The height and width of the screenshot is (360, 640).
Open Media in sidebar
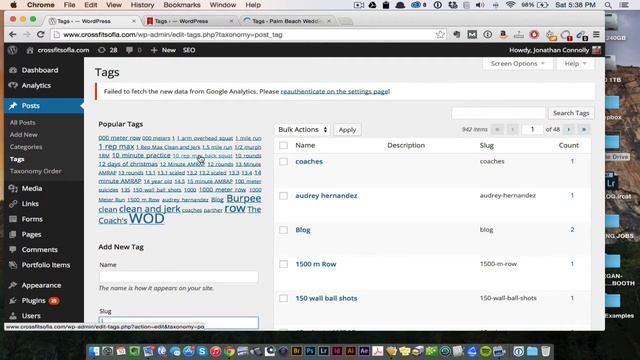(x=32, y=189)
